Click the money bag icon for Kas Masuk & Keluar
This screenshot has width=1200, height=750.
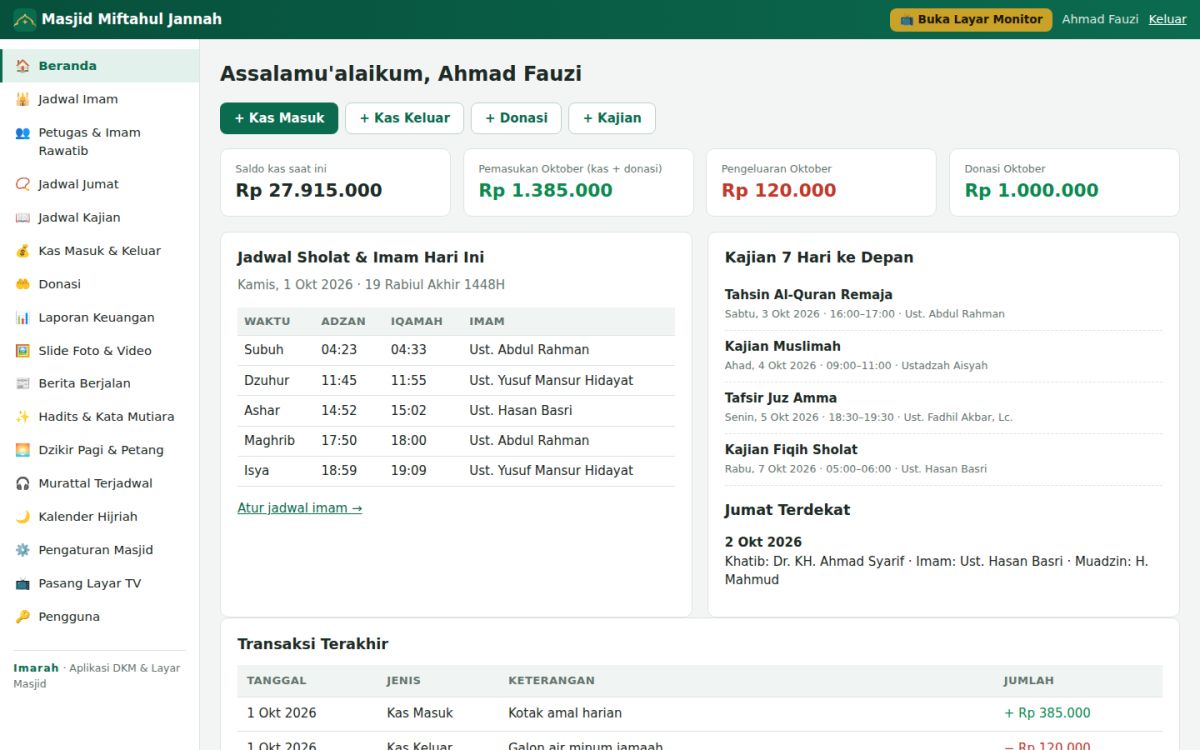(x=22, y=251)
